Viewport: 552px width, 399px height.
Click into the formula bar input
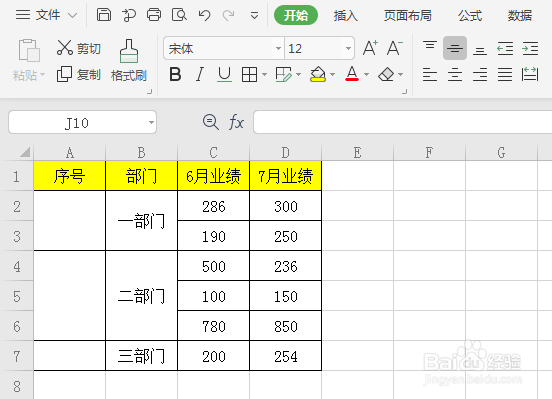(402, 122)
